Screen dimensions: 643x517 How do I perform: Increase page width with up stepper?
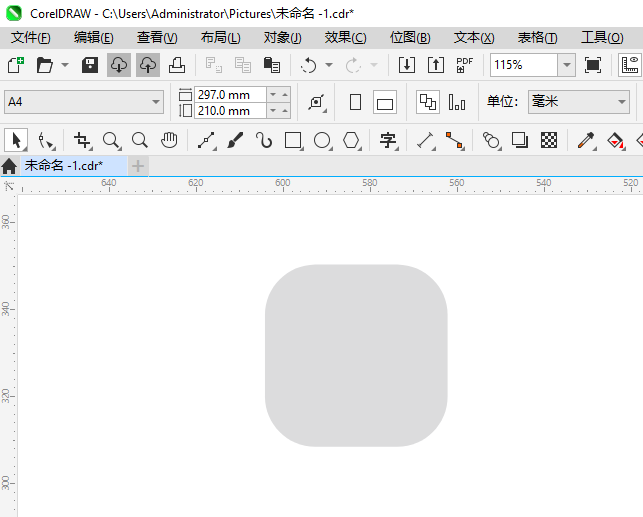pos(285,95)
